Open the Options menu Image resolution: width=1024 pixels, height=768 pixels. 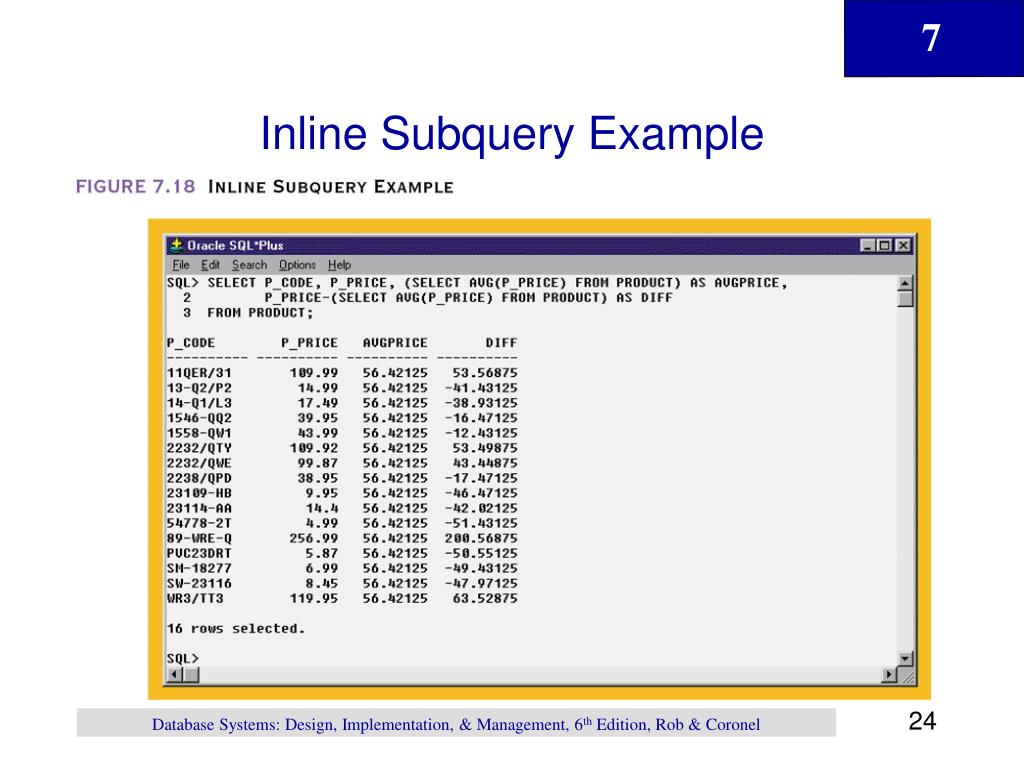pos(297,265)
